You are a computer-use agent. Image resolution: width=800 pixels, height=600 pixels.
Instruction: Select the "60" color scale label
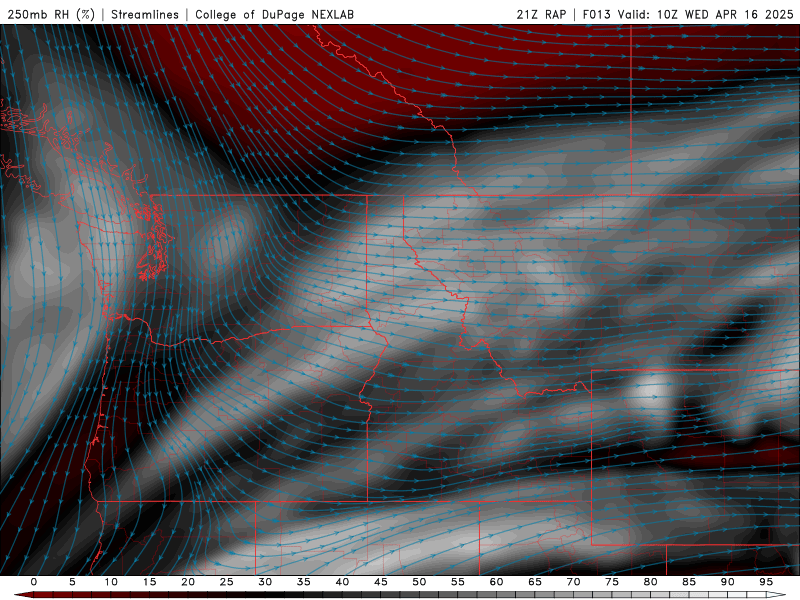click(496, 582)
